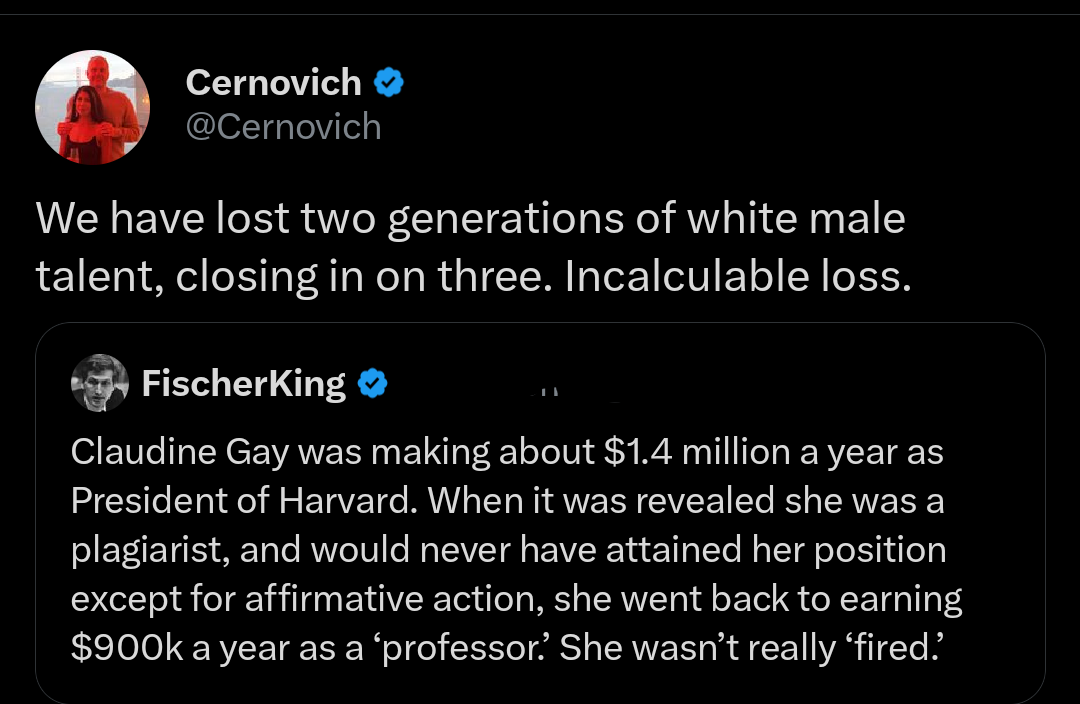Click the FischerKing display name
This screenshot has width=1080, height=704.
(x=244, y=383)
